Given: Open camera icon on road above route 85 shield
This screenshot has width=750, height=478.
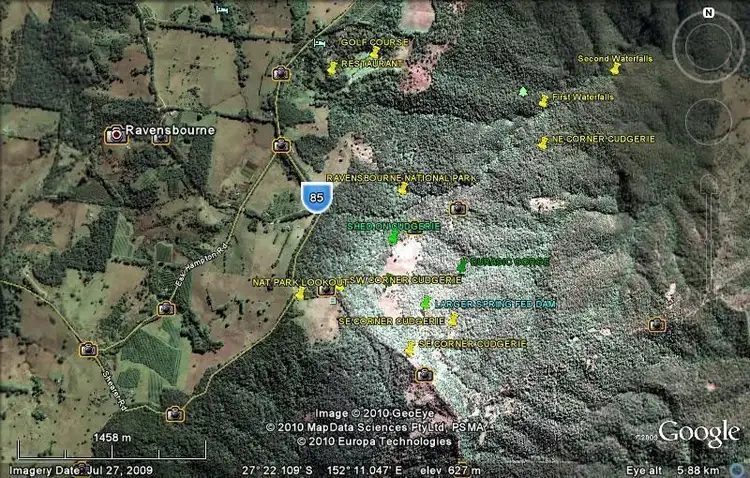Looking at the screenshot, I should click(281, 145).
